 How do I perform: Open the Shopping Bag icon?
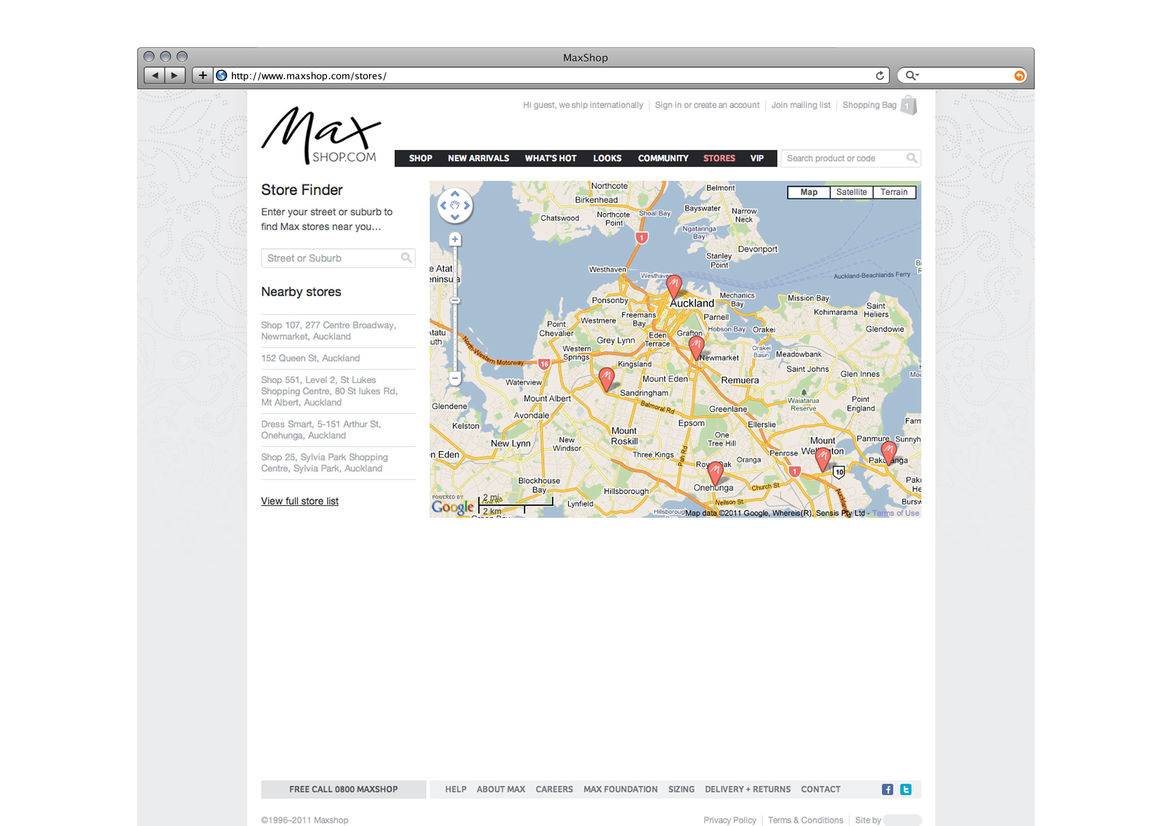click(908, 105)
